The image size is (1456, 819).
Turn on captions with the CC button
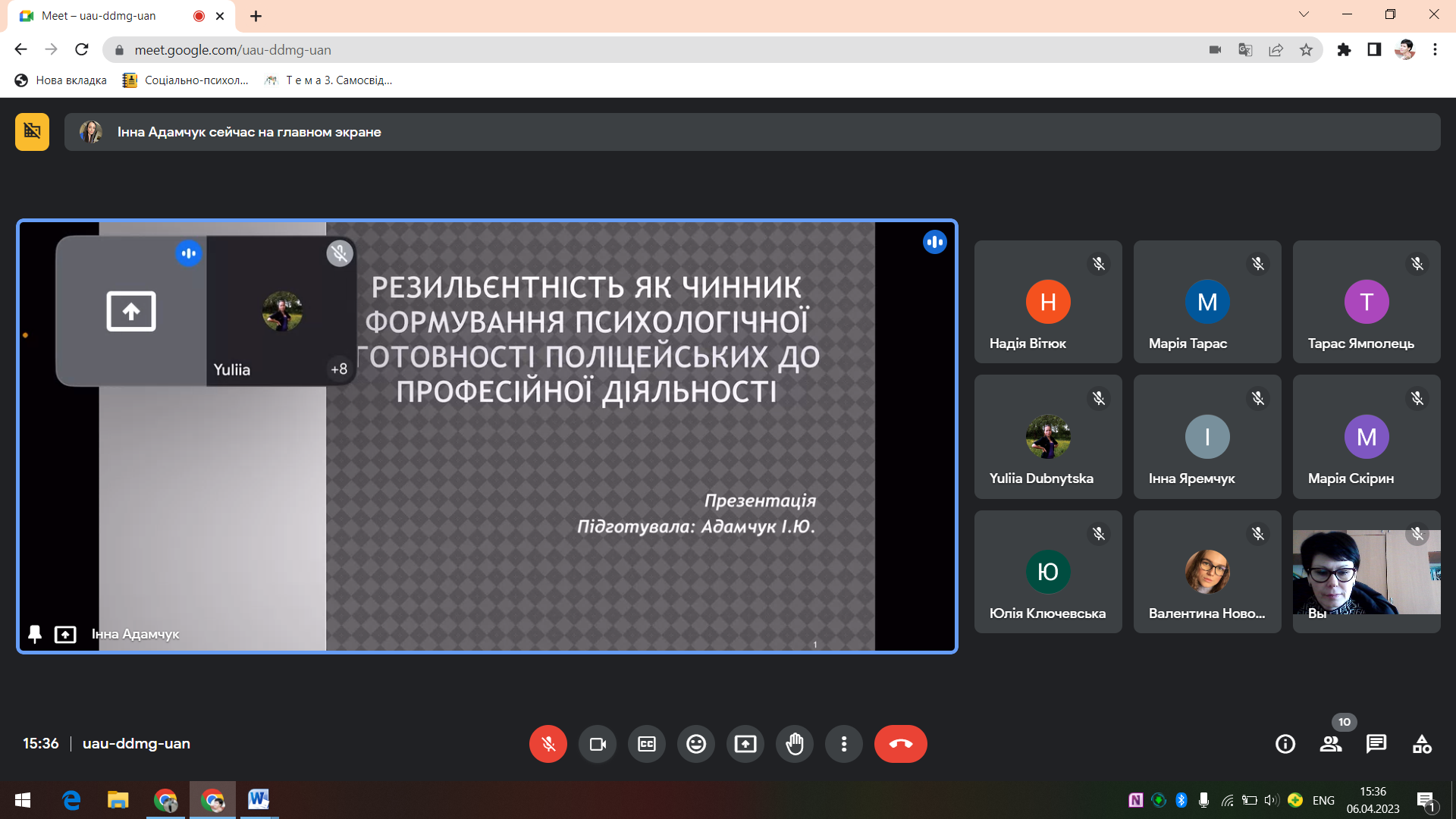(647, 744)
